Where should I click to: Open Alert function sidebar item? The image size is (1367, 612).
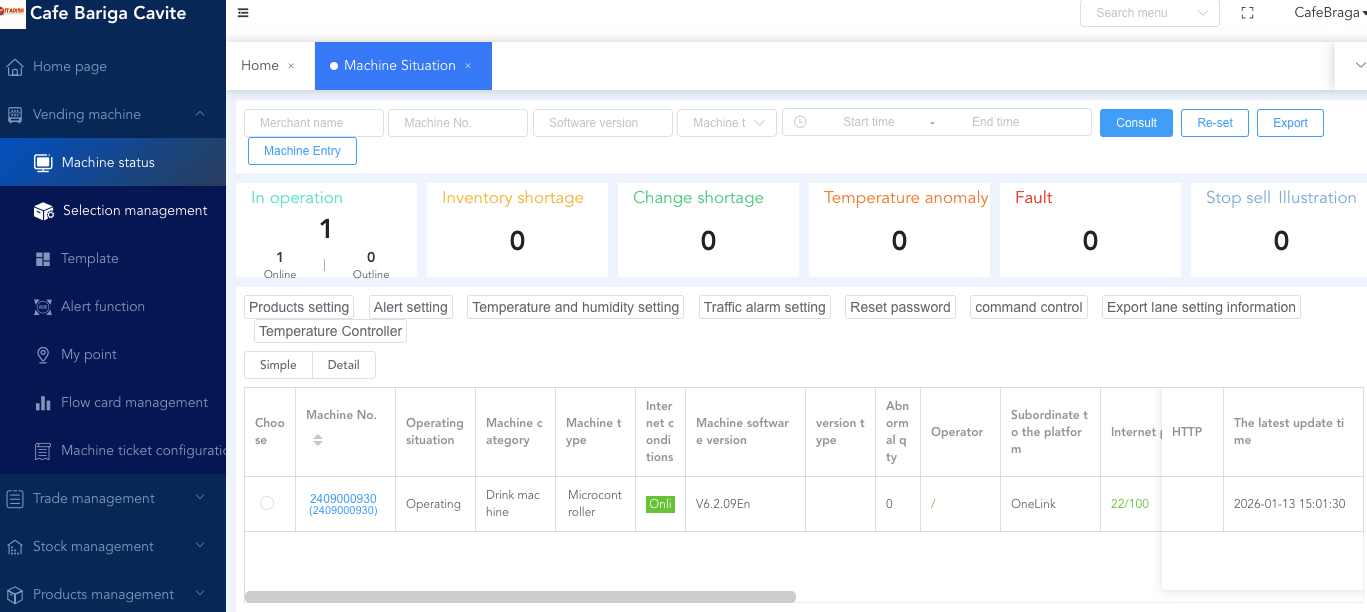[102, 307]
